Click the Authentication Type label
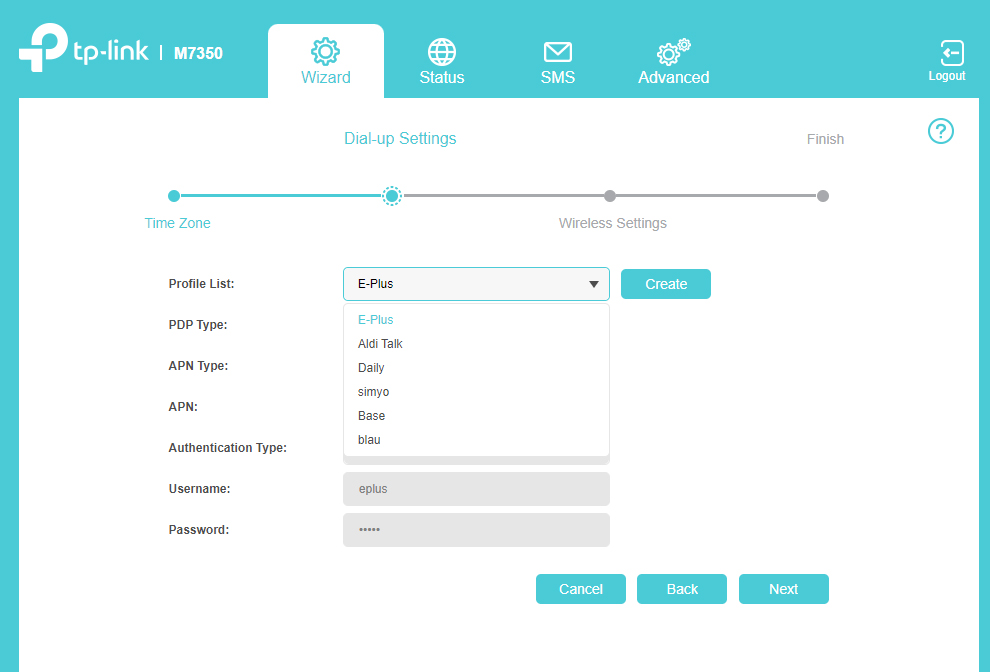The height and width of the screenshot is (672, 990). [227, 448]
